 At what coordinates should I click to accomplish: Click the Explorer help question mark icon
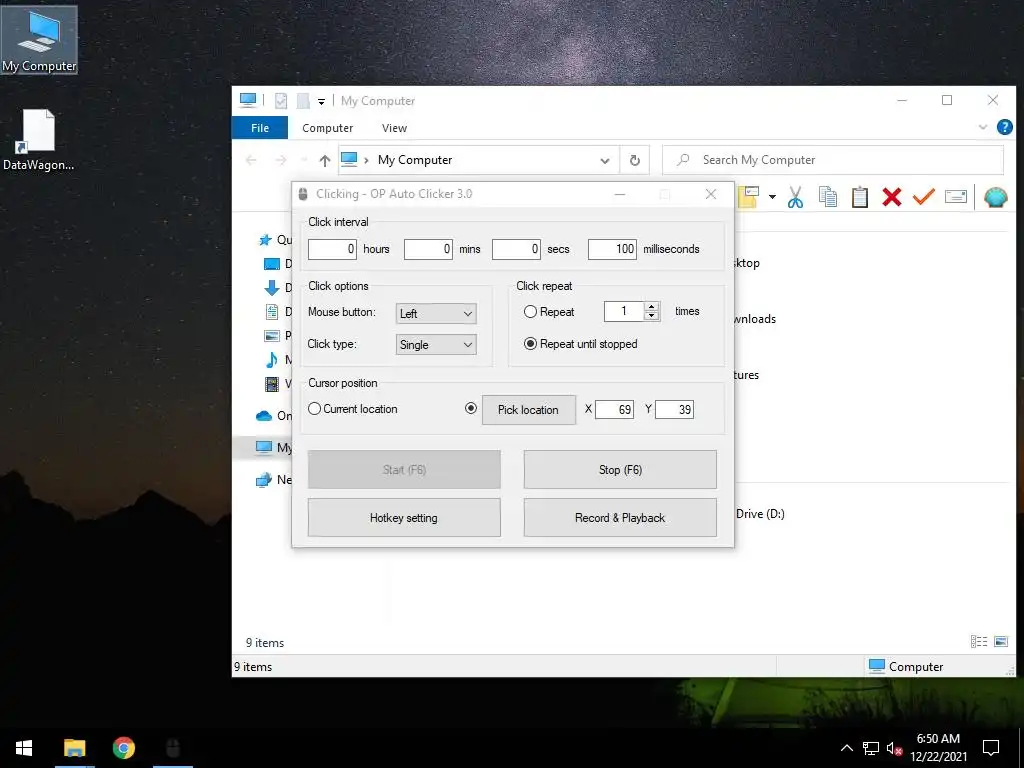(1004, 127)
